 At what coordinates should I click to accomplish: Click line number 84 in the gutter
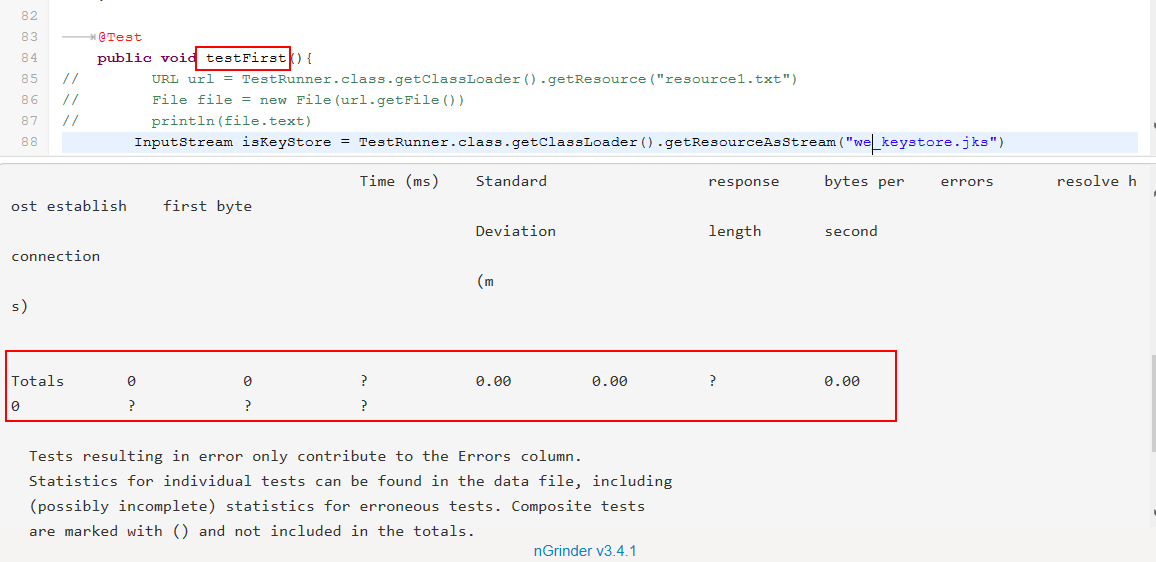29,58
